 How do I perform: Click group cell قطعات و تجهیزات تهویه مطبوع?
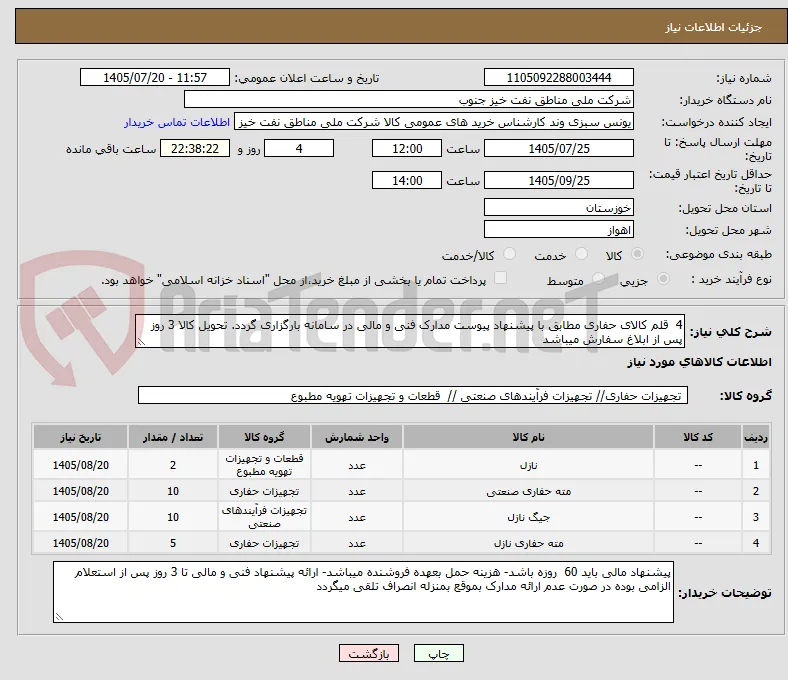pyautogui.click(x=264, y=465)
